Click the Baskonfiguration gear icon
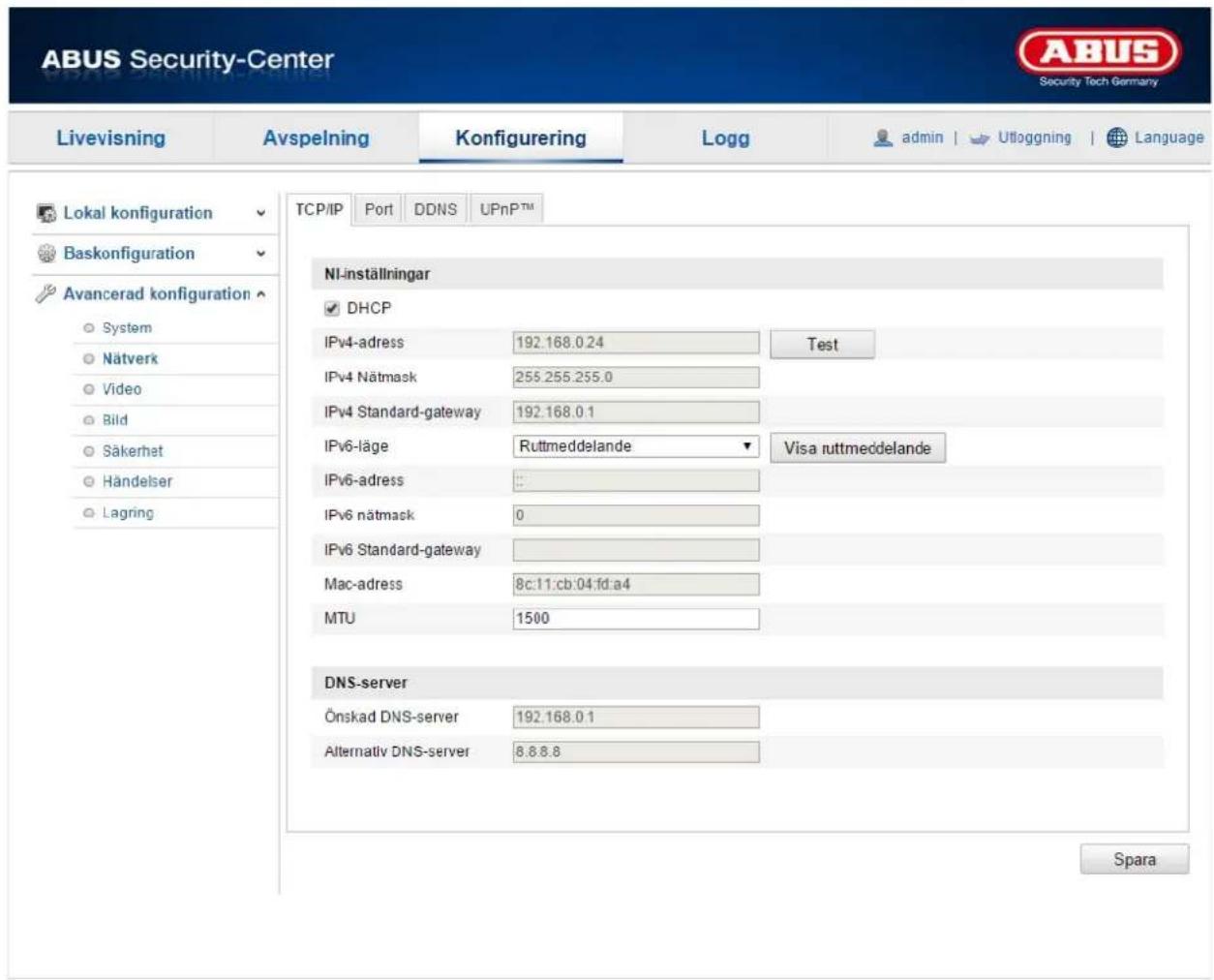This screenshot has width=1214, height=980. (46, 254)
